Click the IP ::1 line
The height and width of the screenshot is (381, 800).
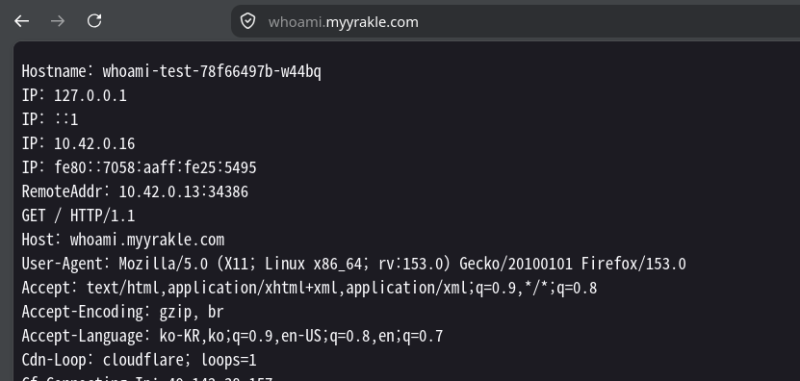tap(50, 119)
